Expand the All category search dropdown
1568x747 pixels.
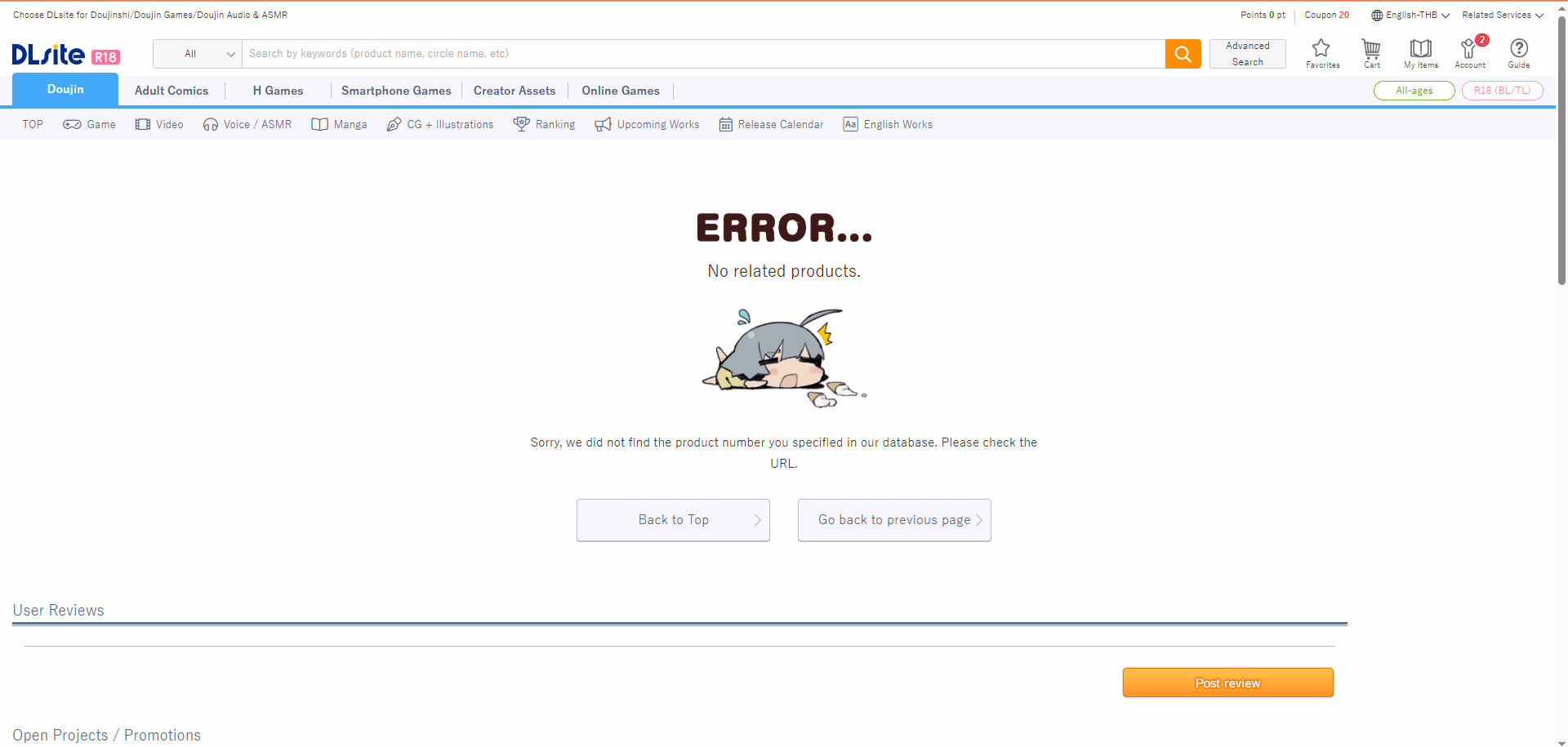click(198, 54)
